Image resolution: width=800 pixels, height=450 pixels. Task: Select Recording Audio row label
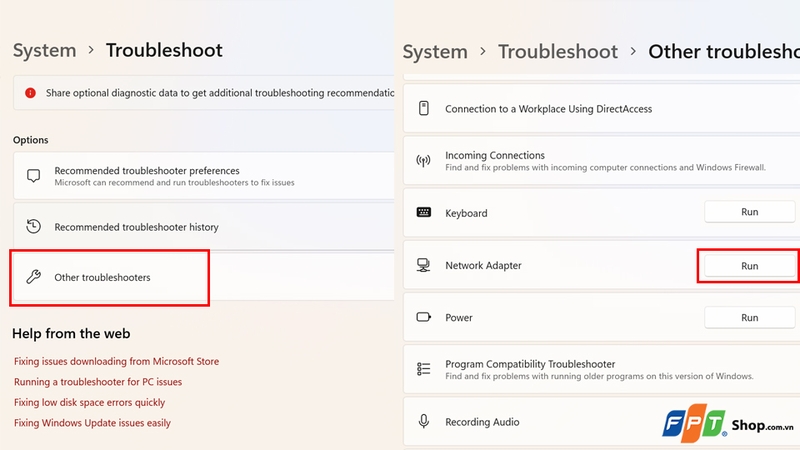(482, 422)
